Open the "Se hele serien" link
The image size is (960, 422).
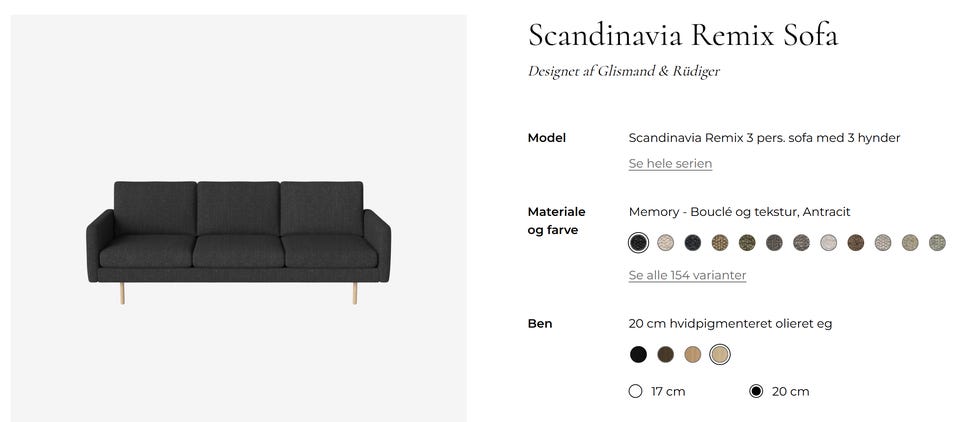click(670, 163)
